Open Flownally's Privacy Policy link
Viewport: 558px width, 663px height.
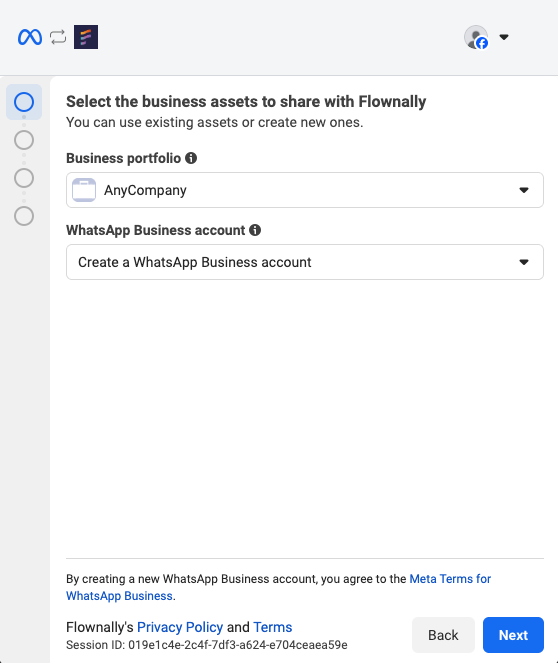pyautogui.click(x=180, y=627)
